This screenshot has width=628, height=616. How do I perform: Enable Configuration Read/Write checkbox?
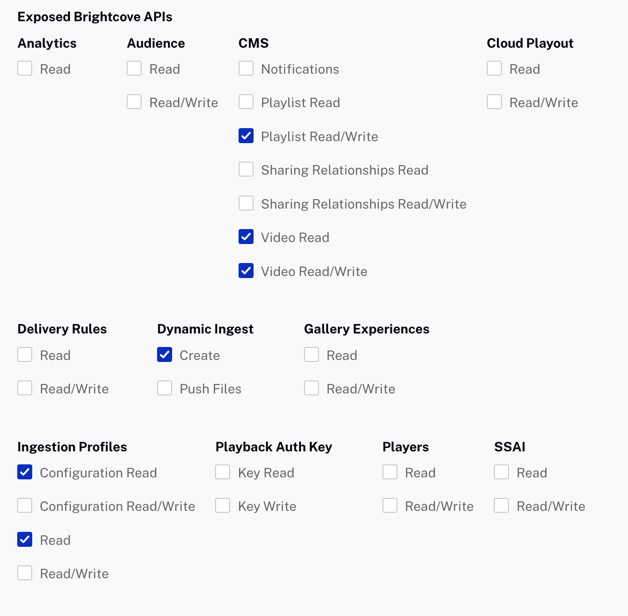pyautogui.click(x=25, y=505)
